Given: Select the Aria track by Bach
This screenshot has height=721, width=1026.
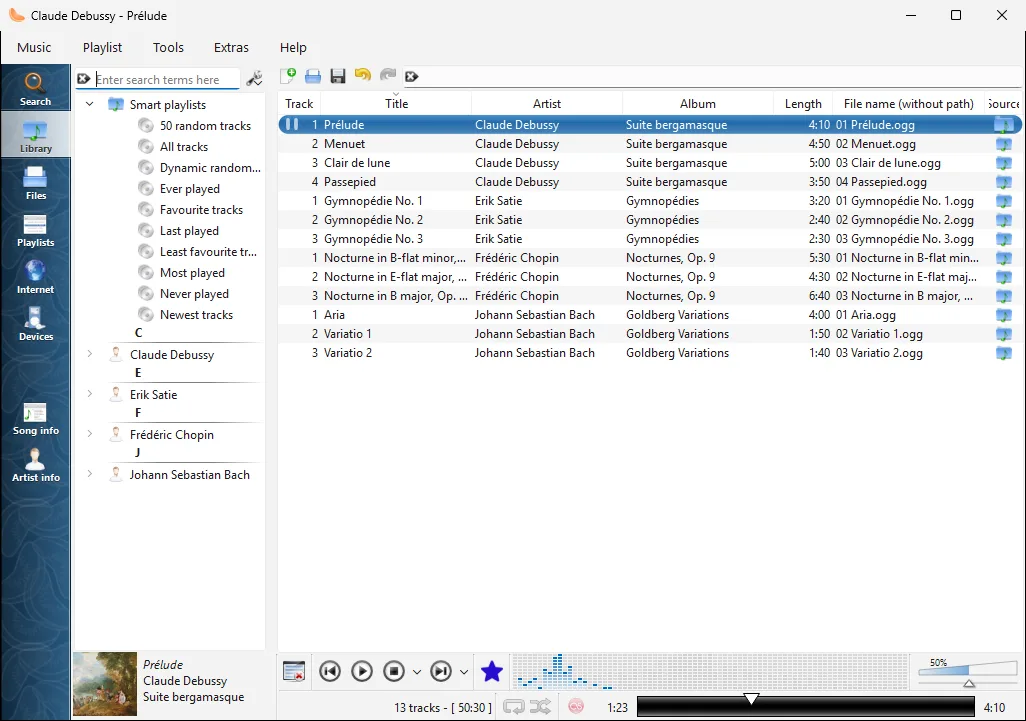Looking at the screenshot, I should pos(649,315).
